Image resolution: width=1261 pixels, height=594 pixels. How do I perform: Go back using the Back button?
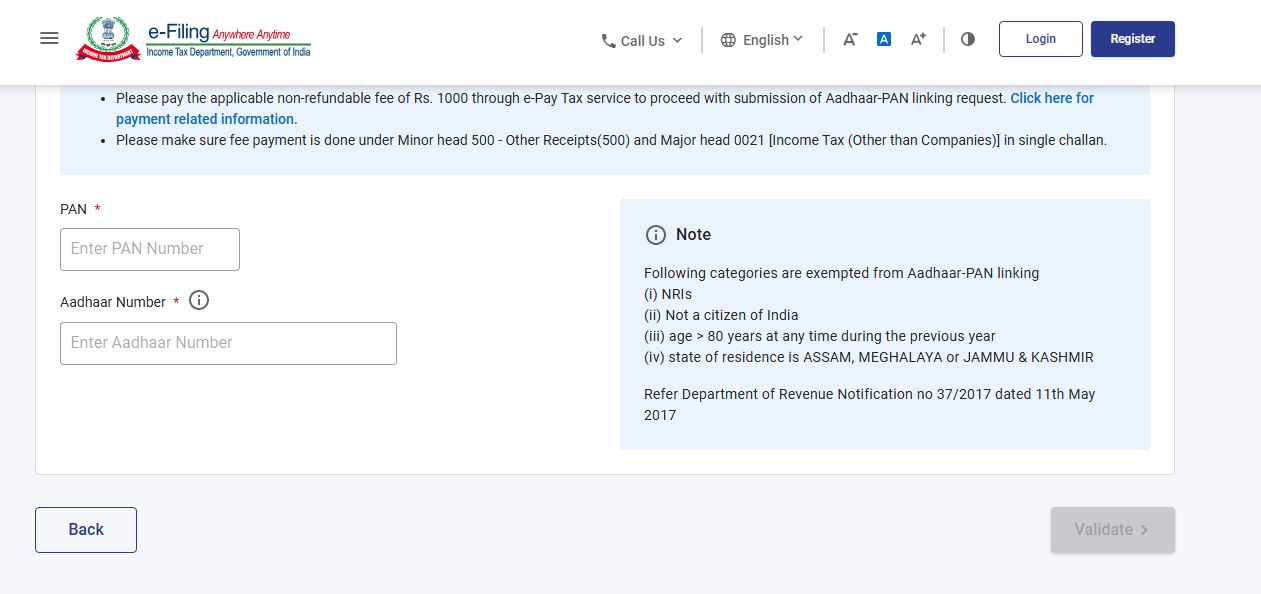pyautogui.click(x=86, y=530)
